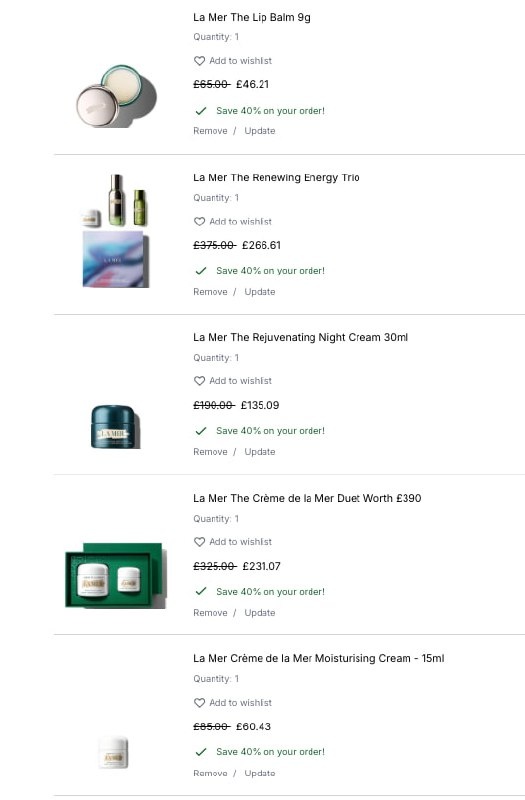Remove the Rejuvenating Night Cream 30ml
This screenshot has width=525, height=800.
[x=210, y=452]
